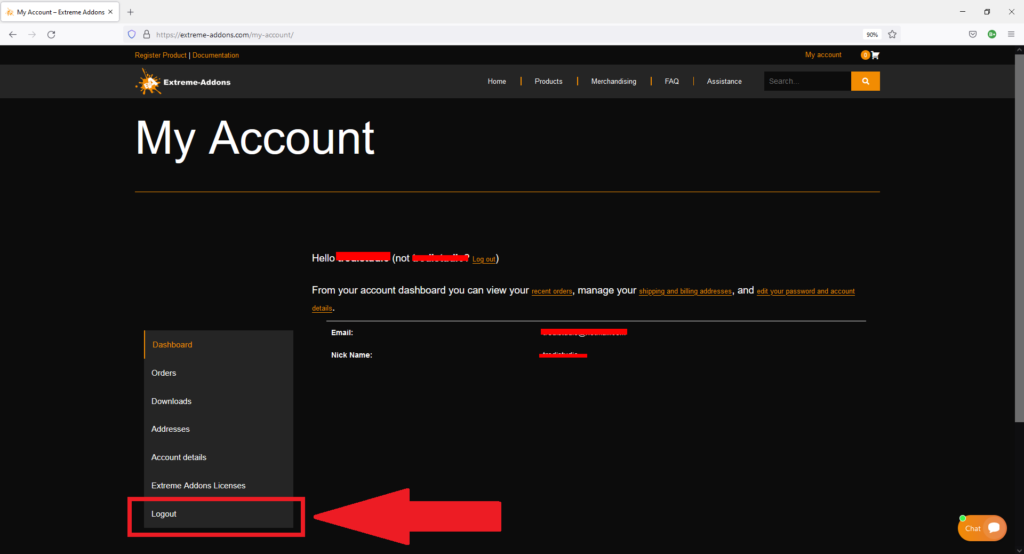Click the inline Log out link
This screenshot has width=1024, height=554.
(x=483, y=259)
